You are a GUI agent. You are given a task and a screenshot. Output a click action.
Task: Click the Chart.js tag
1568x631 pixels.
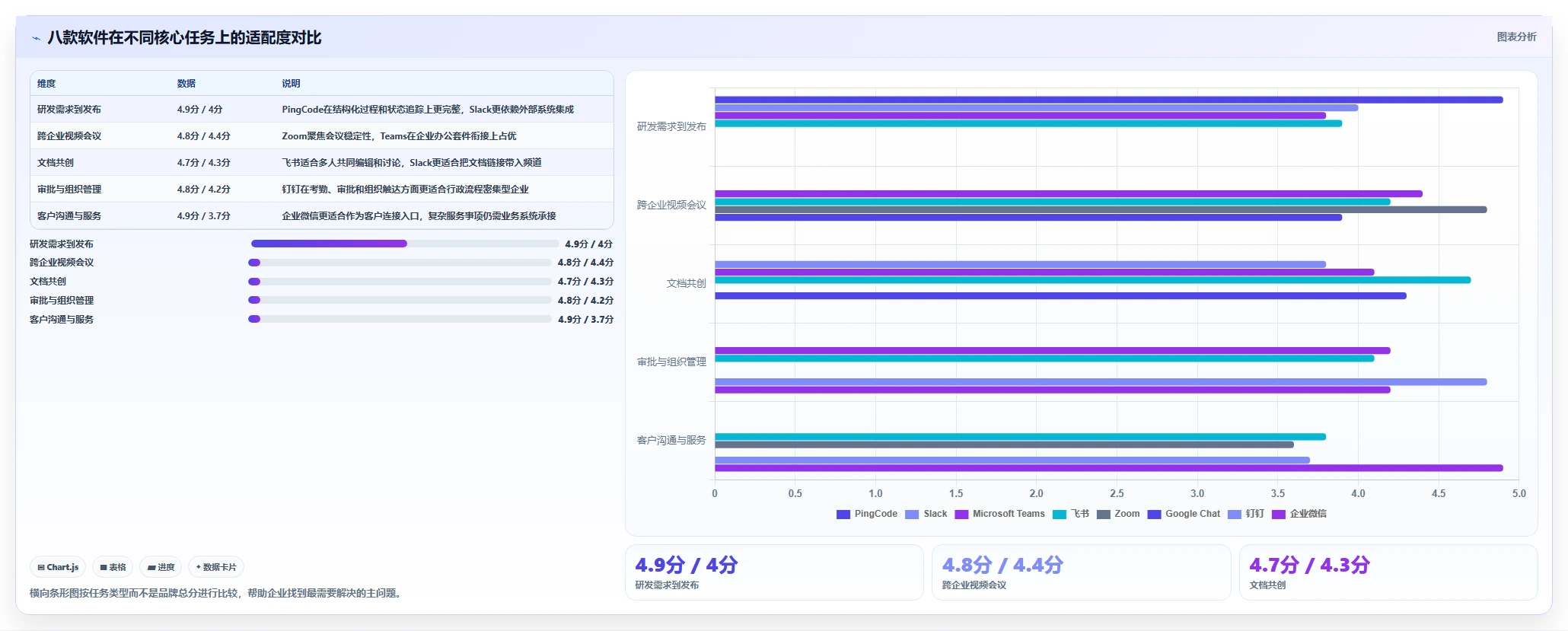tap(58, 567)
